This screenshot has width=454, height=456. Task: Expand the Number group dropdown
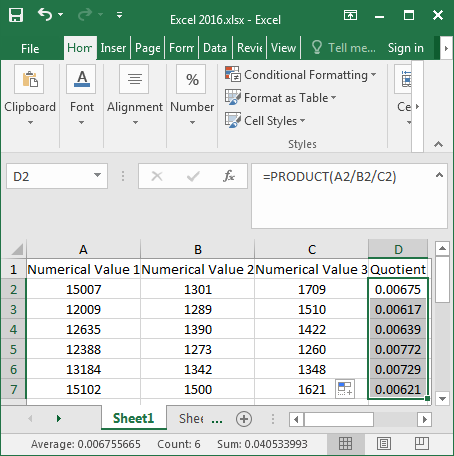[192, 122]
